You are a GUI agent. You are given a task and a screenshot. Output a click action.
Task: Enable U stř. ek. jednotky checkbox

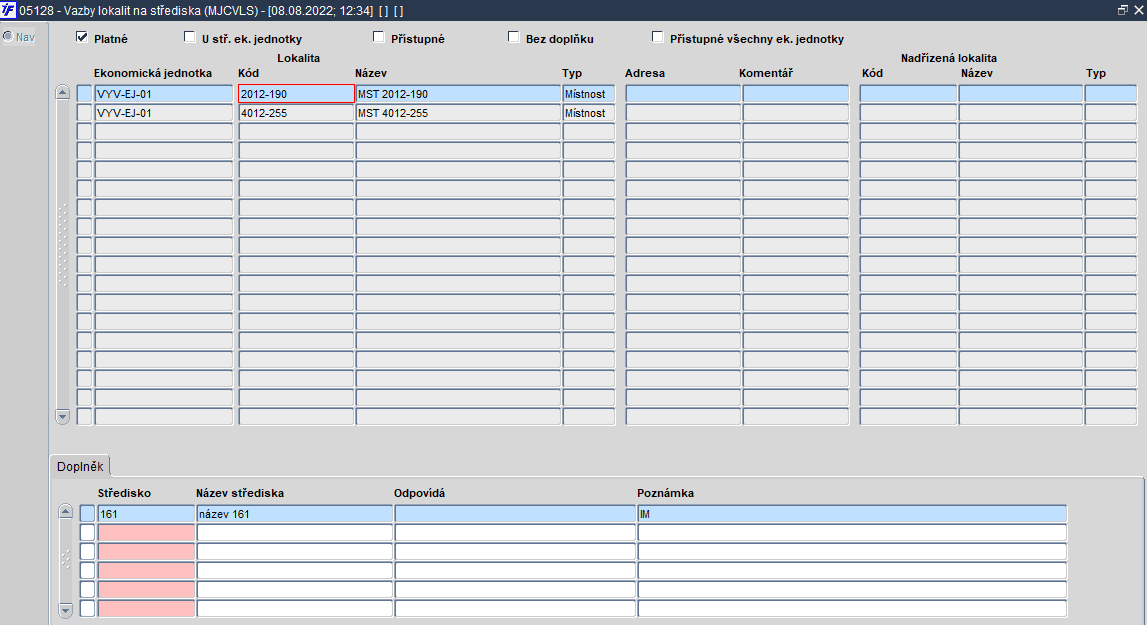(x=189, y=37)
